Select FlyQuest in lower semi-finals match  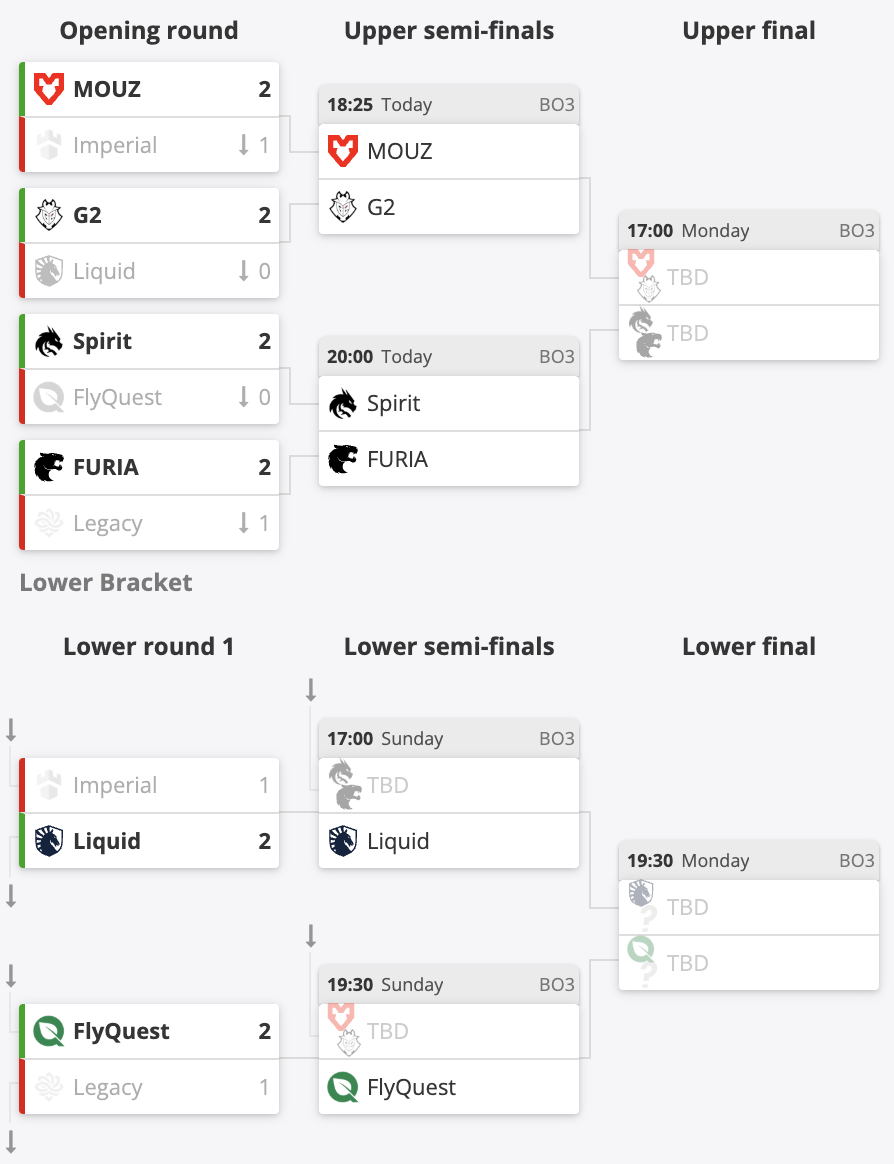coord(448,1087)
